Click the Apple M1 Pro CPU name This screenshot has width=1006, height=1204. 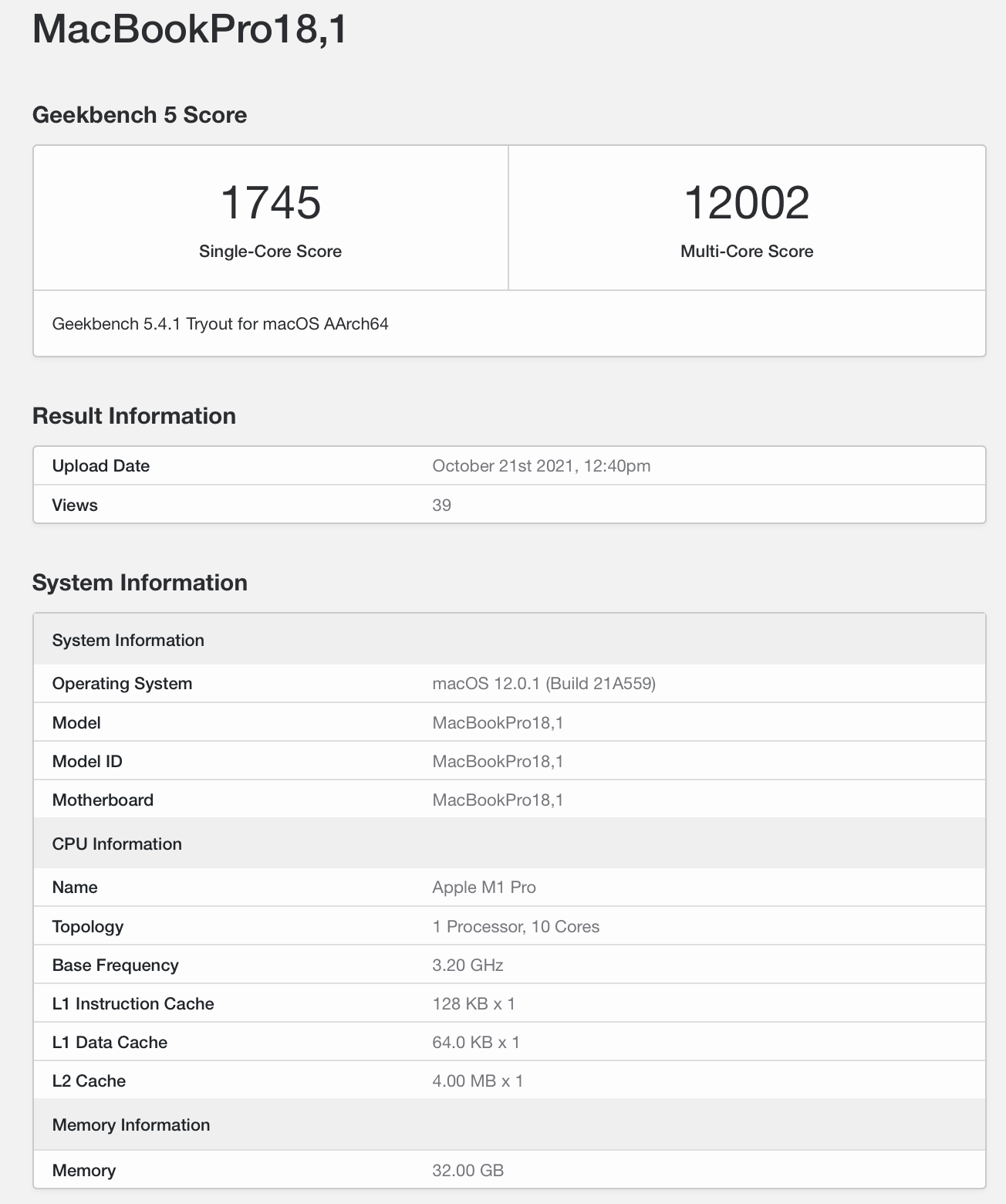(x=484, y=888)
